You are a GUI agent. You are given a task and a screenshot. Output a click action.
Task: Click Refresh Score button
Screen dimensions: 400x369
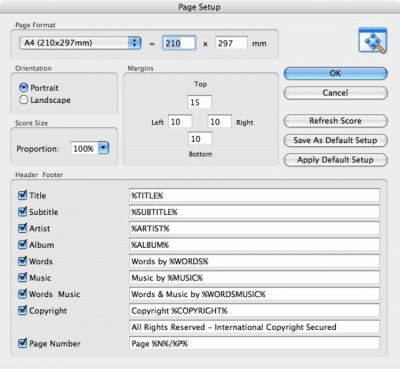tap(336, 121)
